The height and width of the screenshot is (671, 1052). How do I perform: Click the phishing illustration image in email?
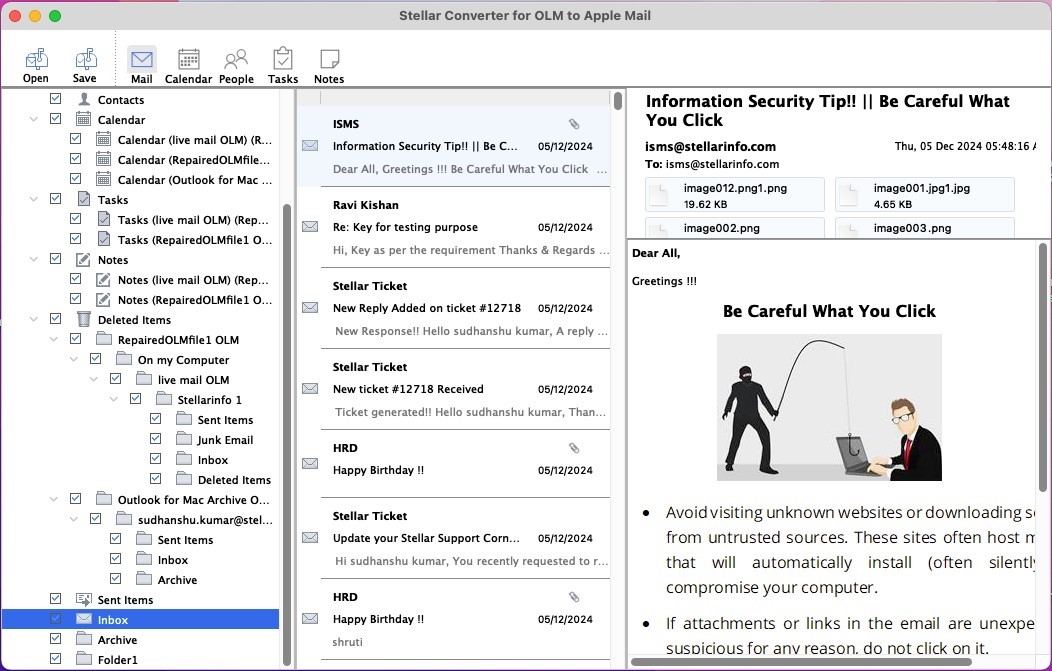click(x=829, y=407)
